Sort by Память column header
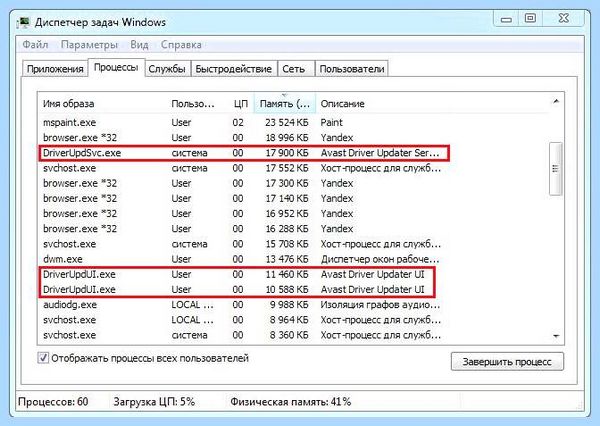Viewport: 600px width, 426px height. 285,103
